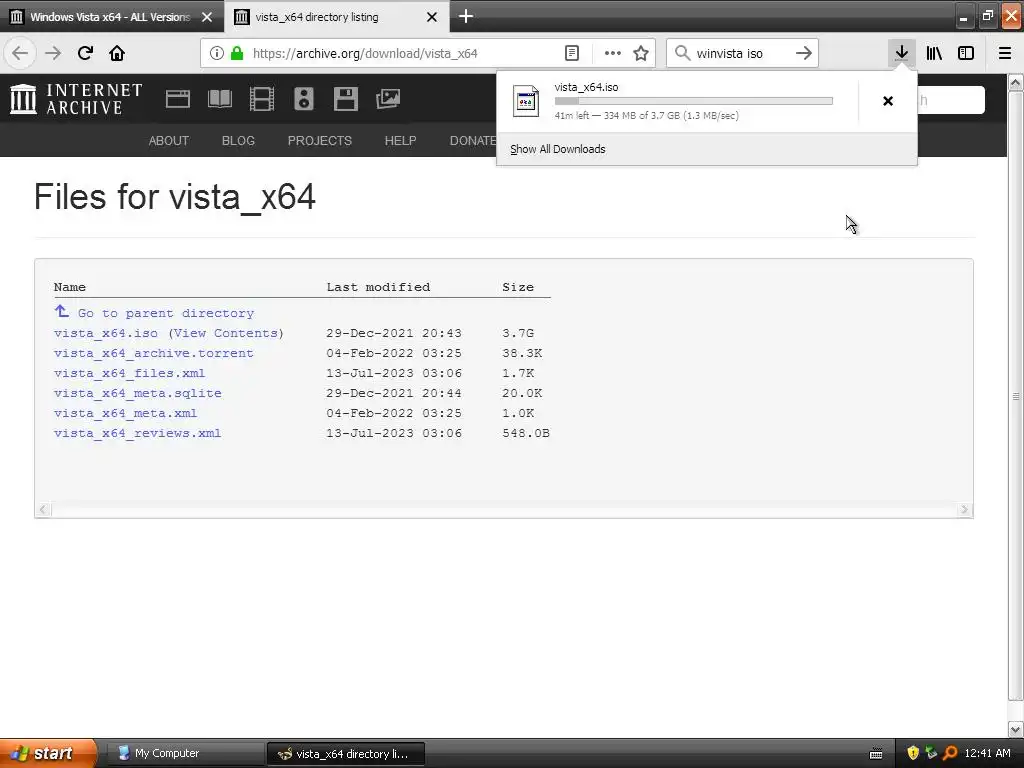
Task: Open the on-screen keyboard tray icon
Action: (x=876, y=754)
